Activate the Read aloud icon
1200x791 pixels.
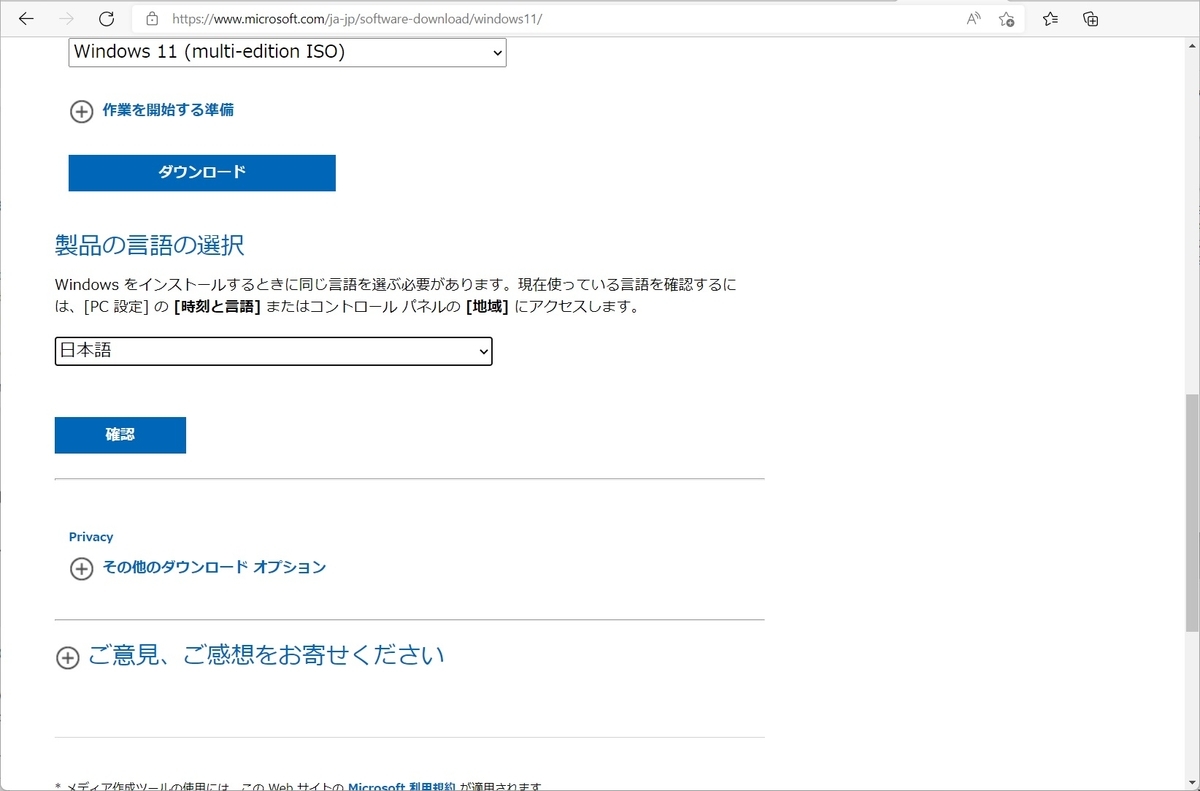(971, 18)
